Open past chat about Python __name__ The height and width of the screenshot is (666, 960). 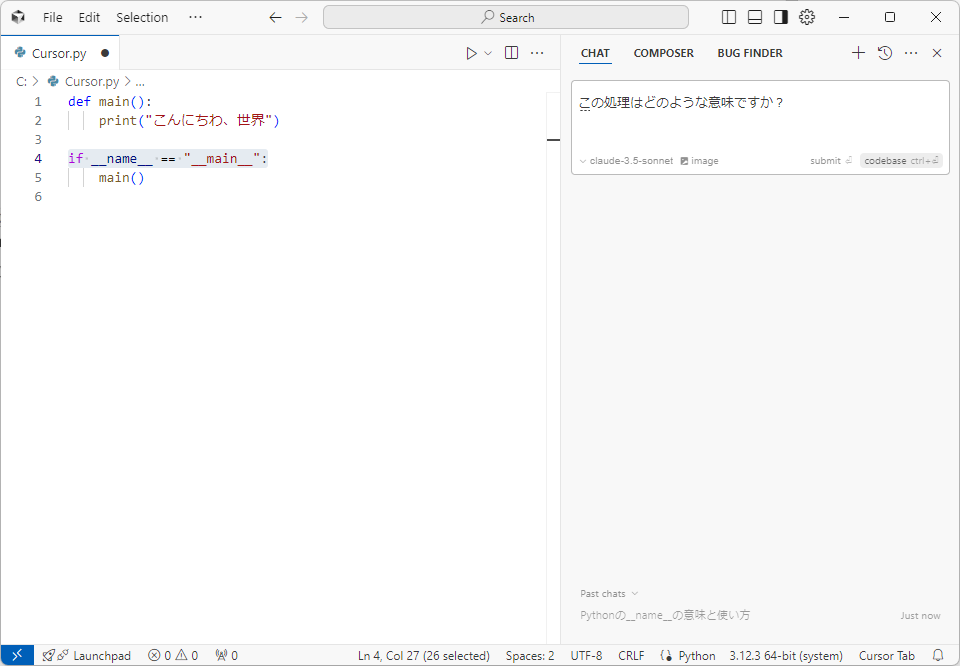[665, 616]
